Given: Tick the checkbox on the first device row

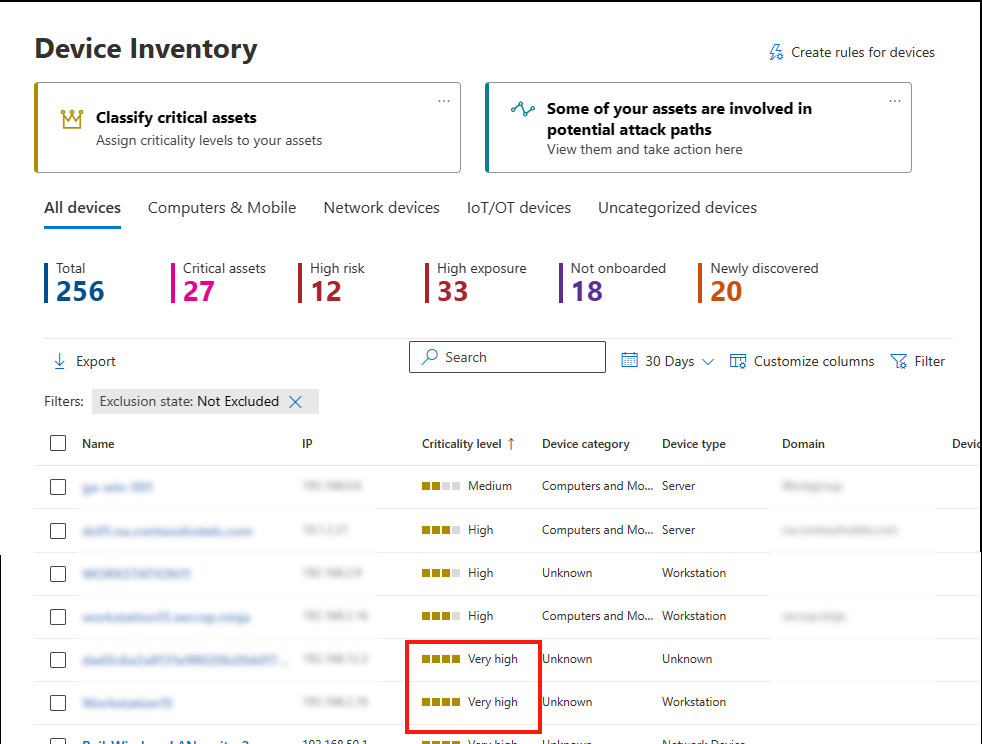Looking at the screenshot, I should pos(57,486).
